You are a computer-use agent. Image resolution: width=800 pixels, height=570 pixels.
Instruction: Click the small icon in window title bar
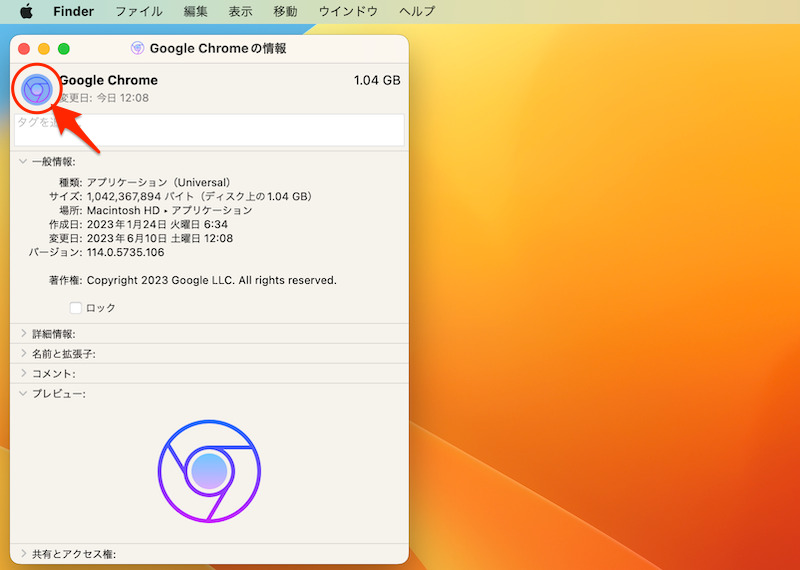click(x=137, y=48)
